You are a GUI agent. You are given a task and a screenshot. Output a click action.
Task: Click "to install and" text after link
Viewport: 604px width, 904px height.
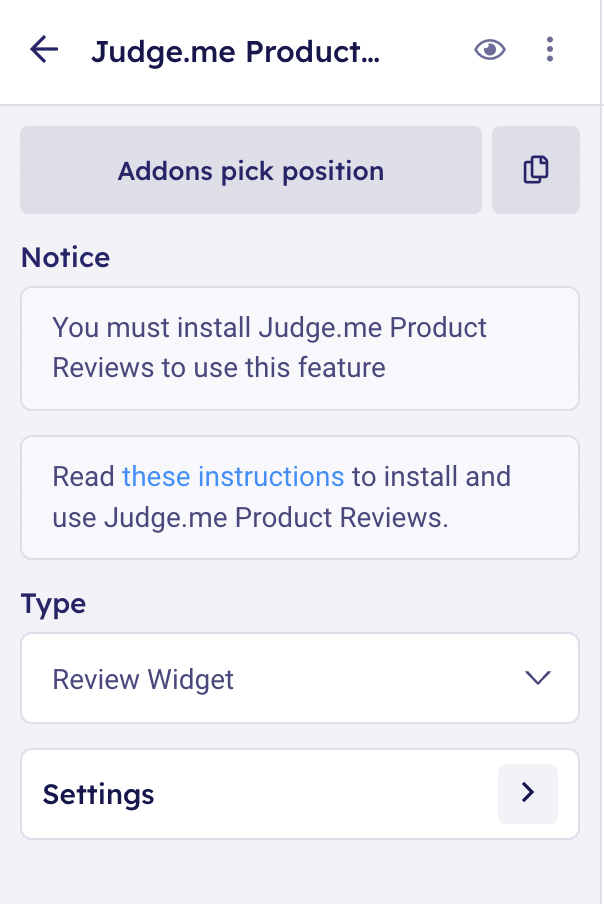431,476
